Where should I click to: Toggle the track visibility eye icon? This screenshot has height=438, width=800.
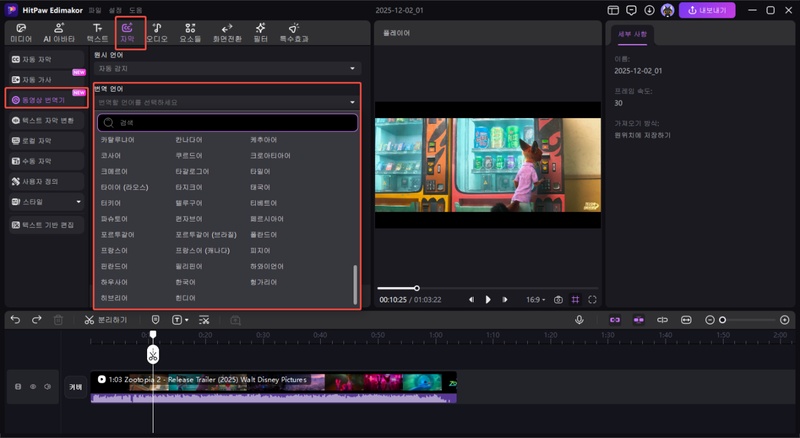point(32,386)
